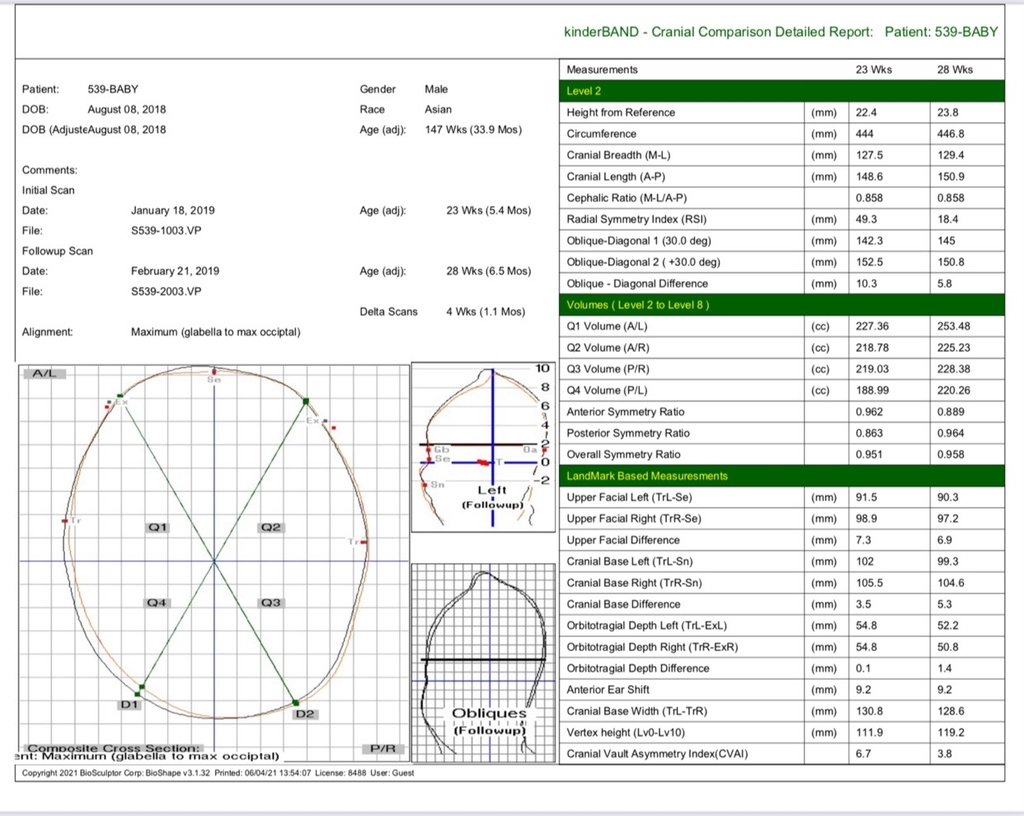Click the Initial Scan file name S539-1003.VP
Viewport: 1024px width, 816px height.
(166, 231)
